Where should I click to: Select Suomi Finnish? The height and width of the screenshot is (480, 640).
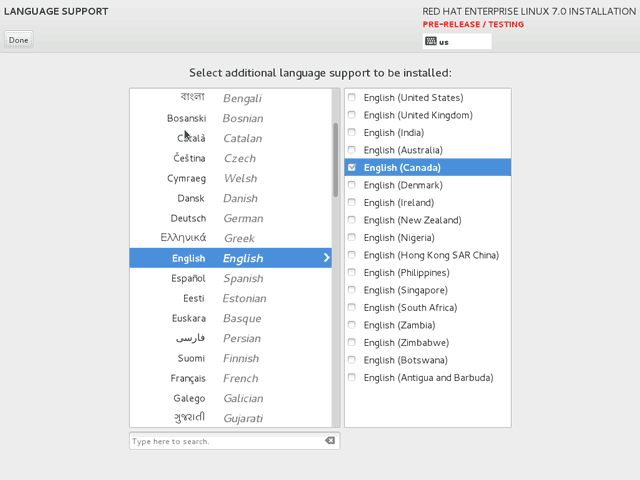coord(231,358)
